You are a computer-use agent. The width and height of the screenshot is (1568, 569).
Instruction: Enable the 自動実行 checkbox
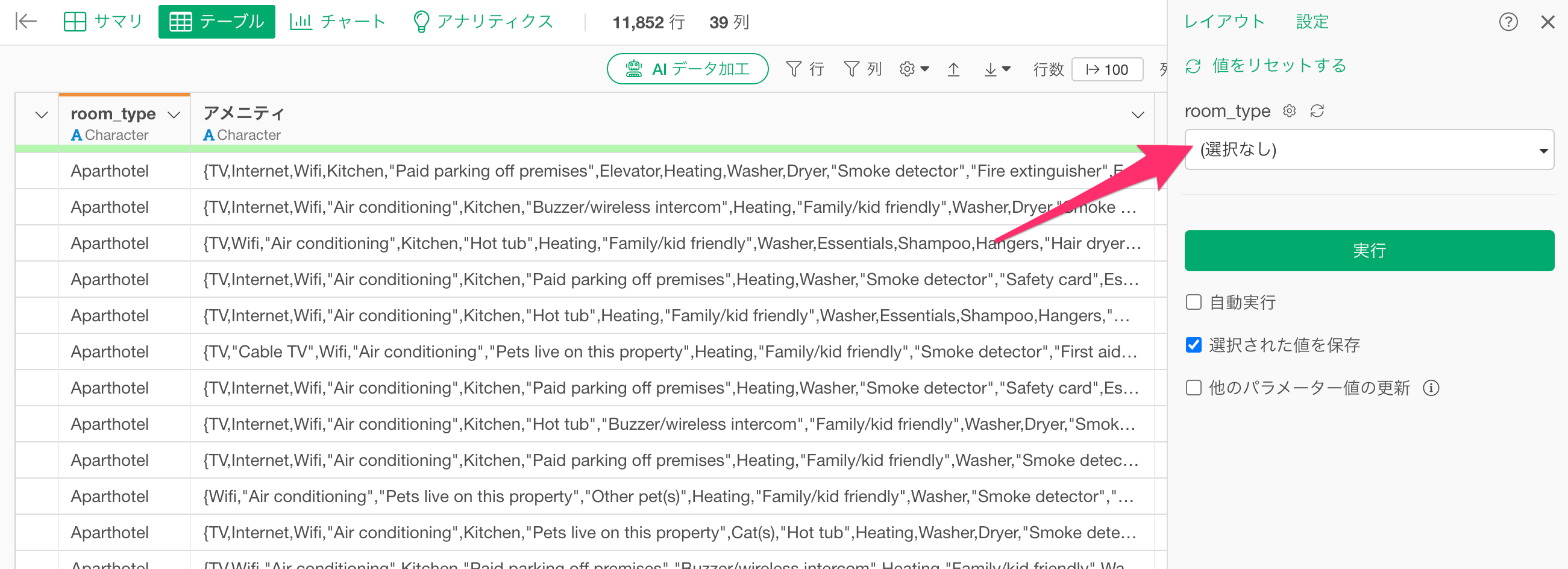click(1194, 302)
